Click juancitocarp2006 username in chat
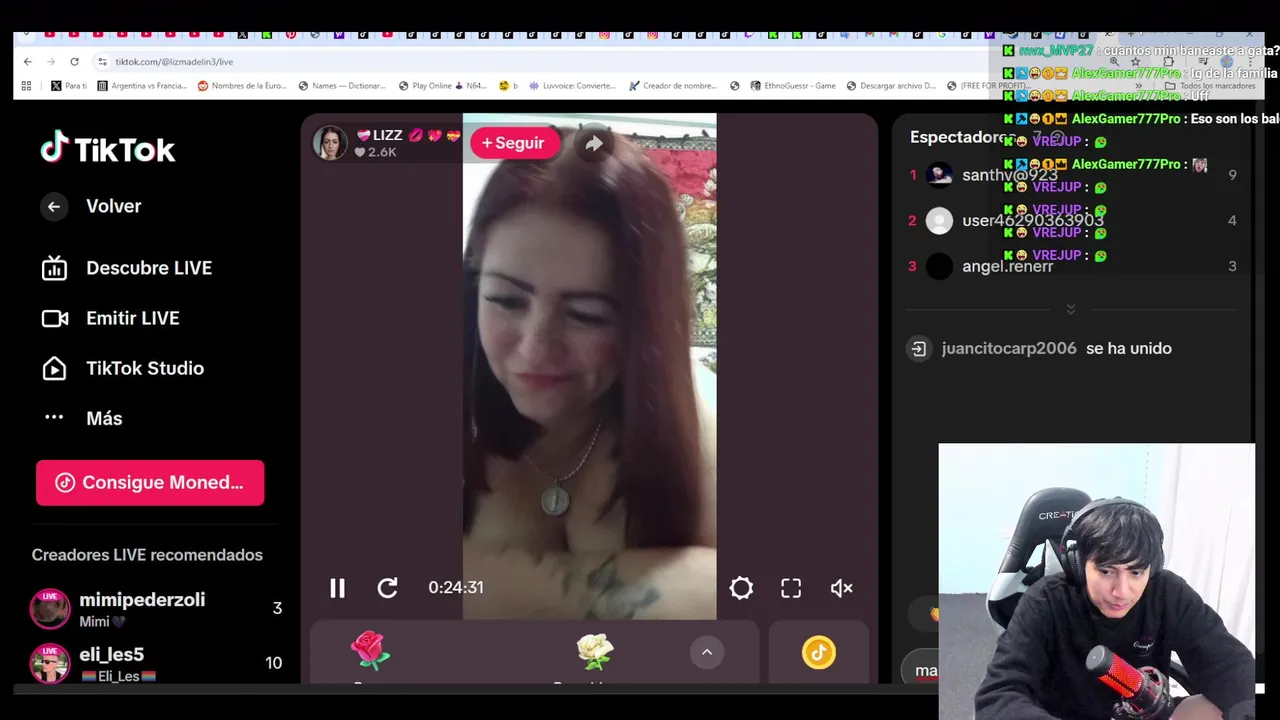 1009,348
